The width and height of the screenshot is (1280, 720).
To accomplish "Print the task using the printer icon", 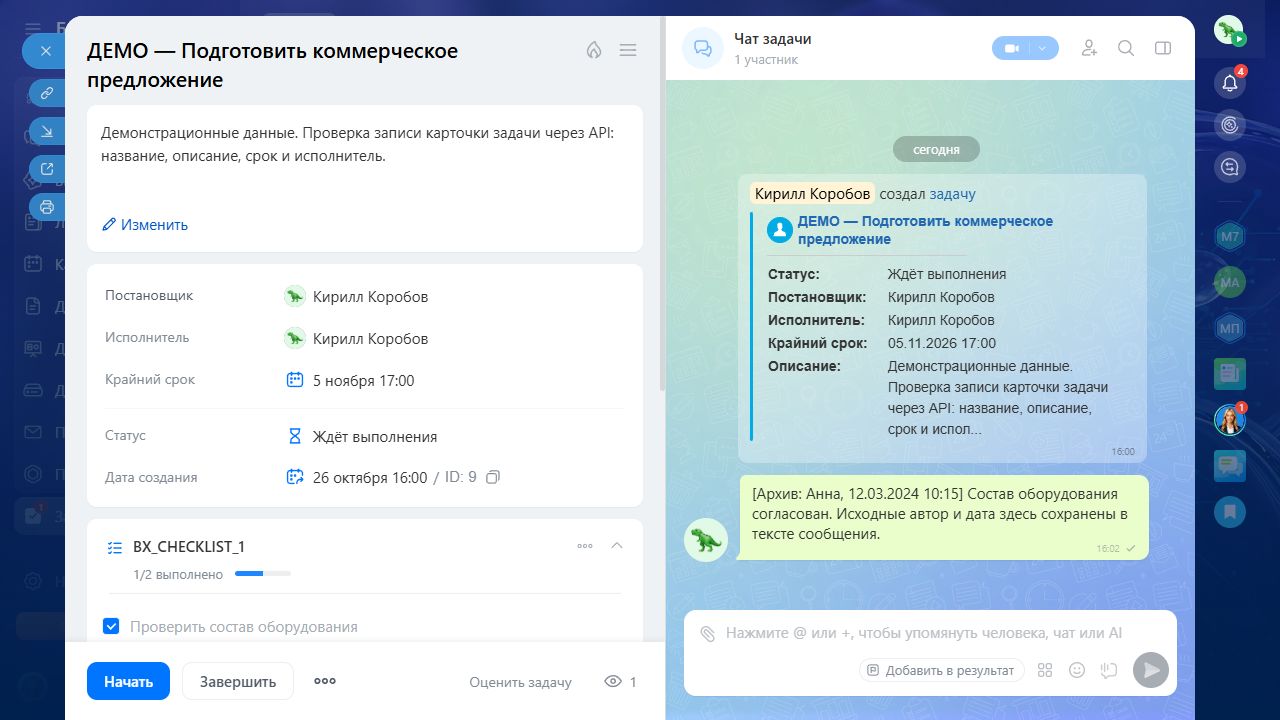I will [47, 207].
